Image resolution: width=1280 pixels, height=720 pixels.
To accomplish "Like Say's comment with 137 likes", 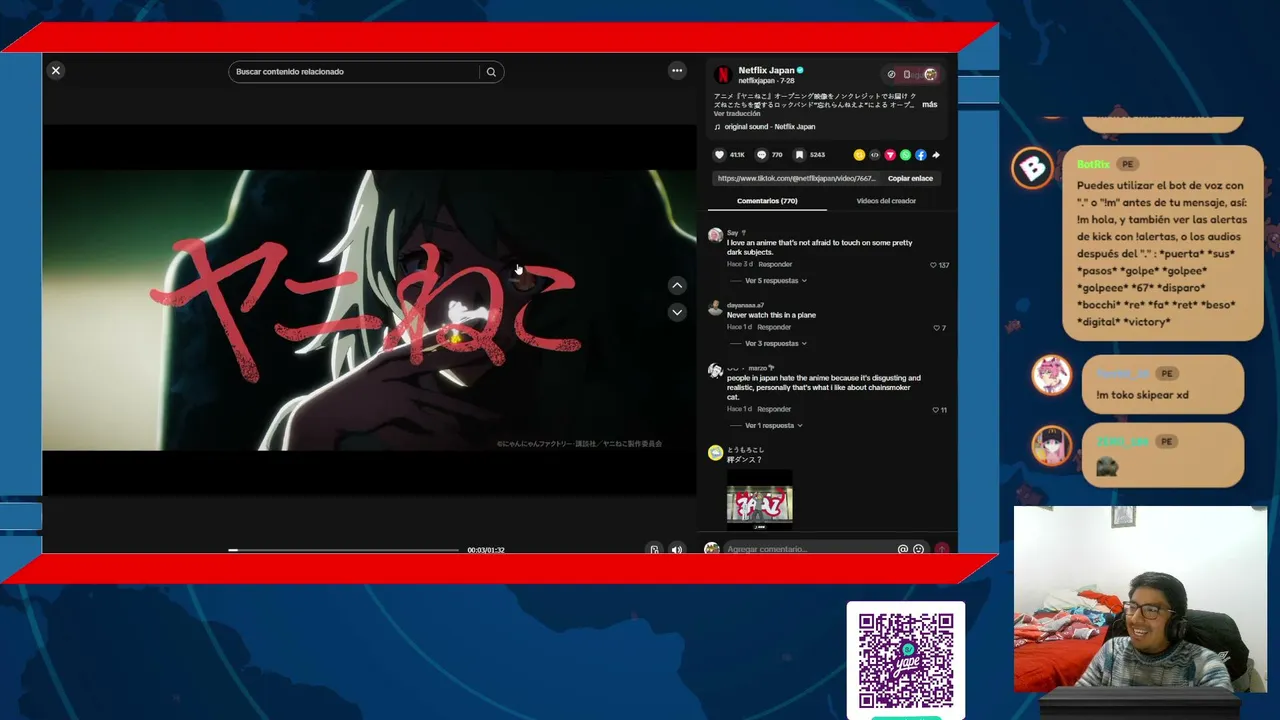I will pos(934,265).
